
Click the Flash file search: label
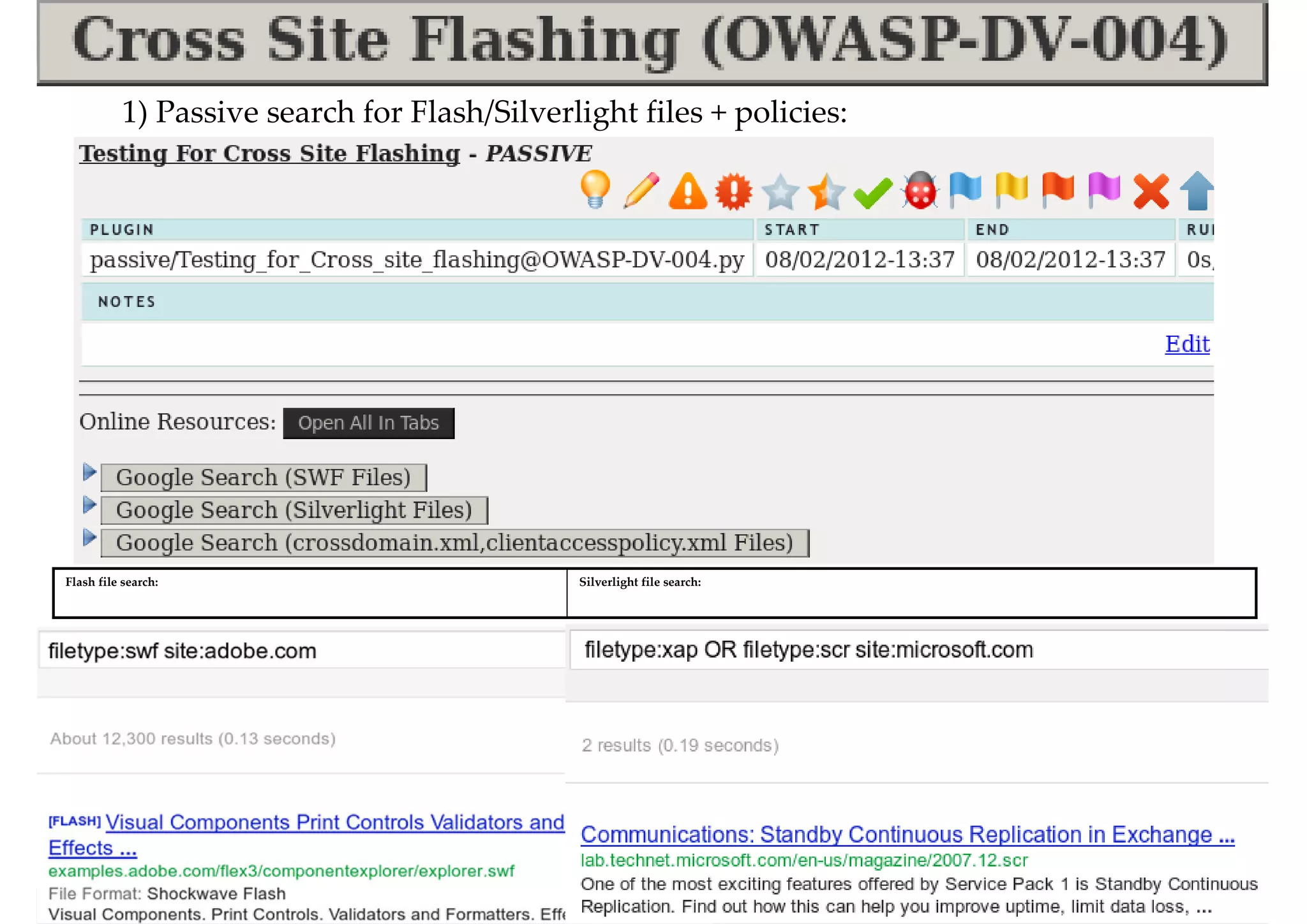(112, 582)
